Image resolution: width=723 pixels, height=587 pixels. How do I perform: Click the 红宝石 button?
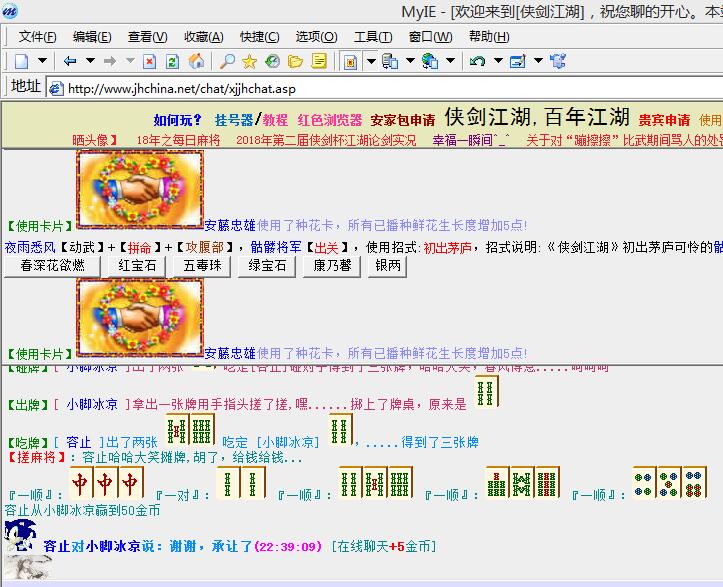click(x=137, y=266)
